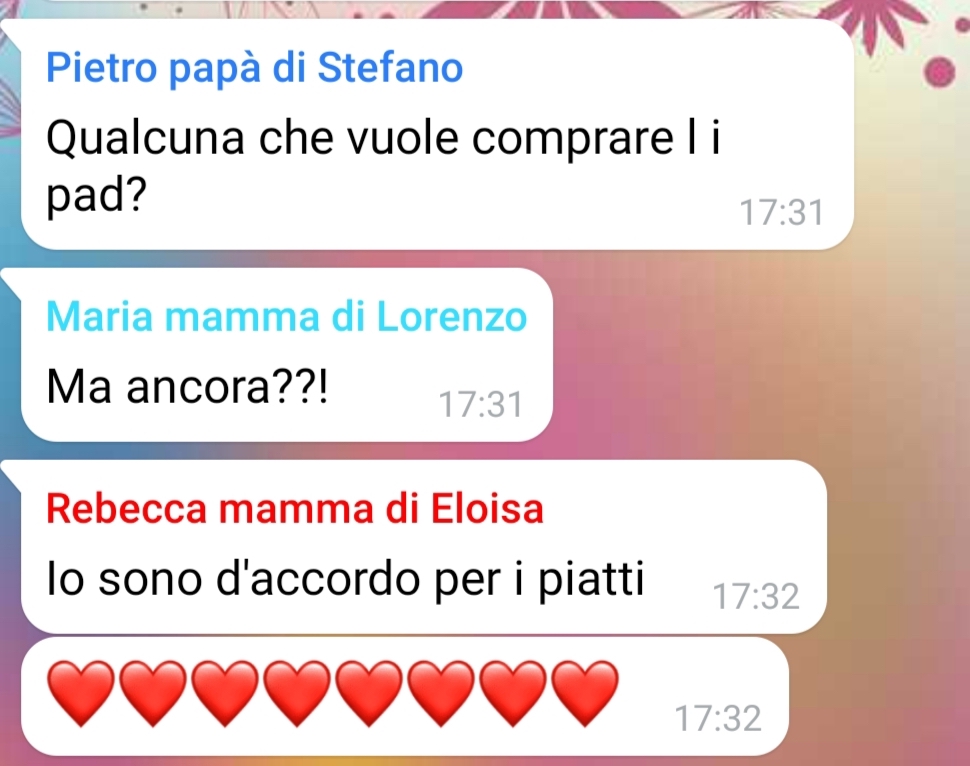
Task: Click the third red heart emoji
Action: pyautogui.click(x=225, y=693)
